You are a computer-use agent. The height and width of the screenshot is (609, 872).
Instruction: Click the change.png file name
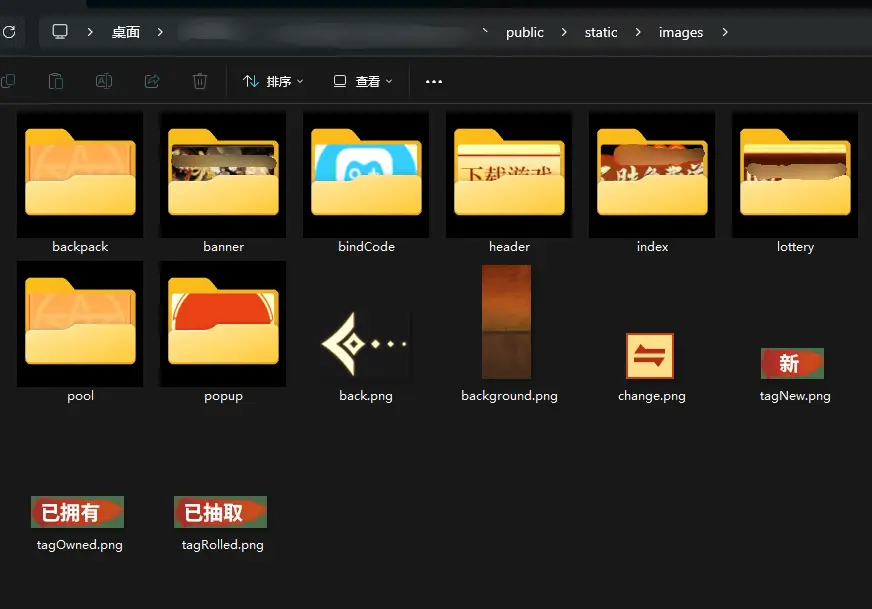pyautogui.click(x=652, y=396)
